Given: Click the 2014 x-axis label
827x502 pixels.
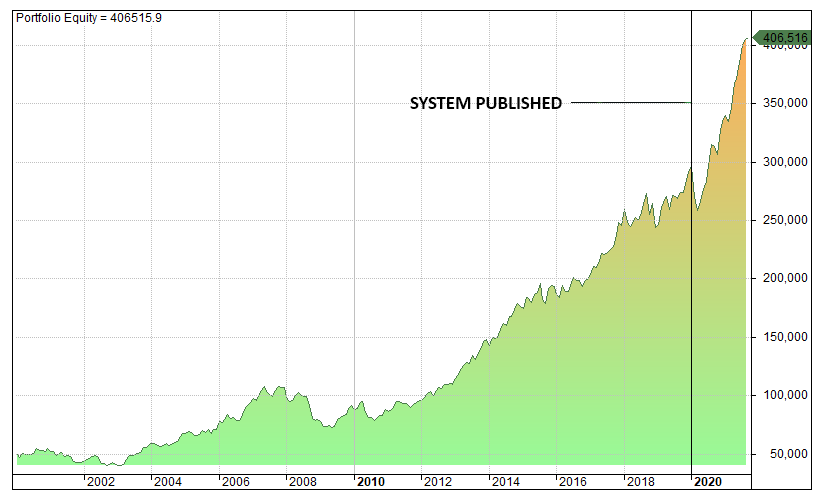Looking at the screenshot, I should (505, 481).
